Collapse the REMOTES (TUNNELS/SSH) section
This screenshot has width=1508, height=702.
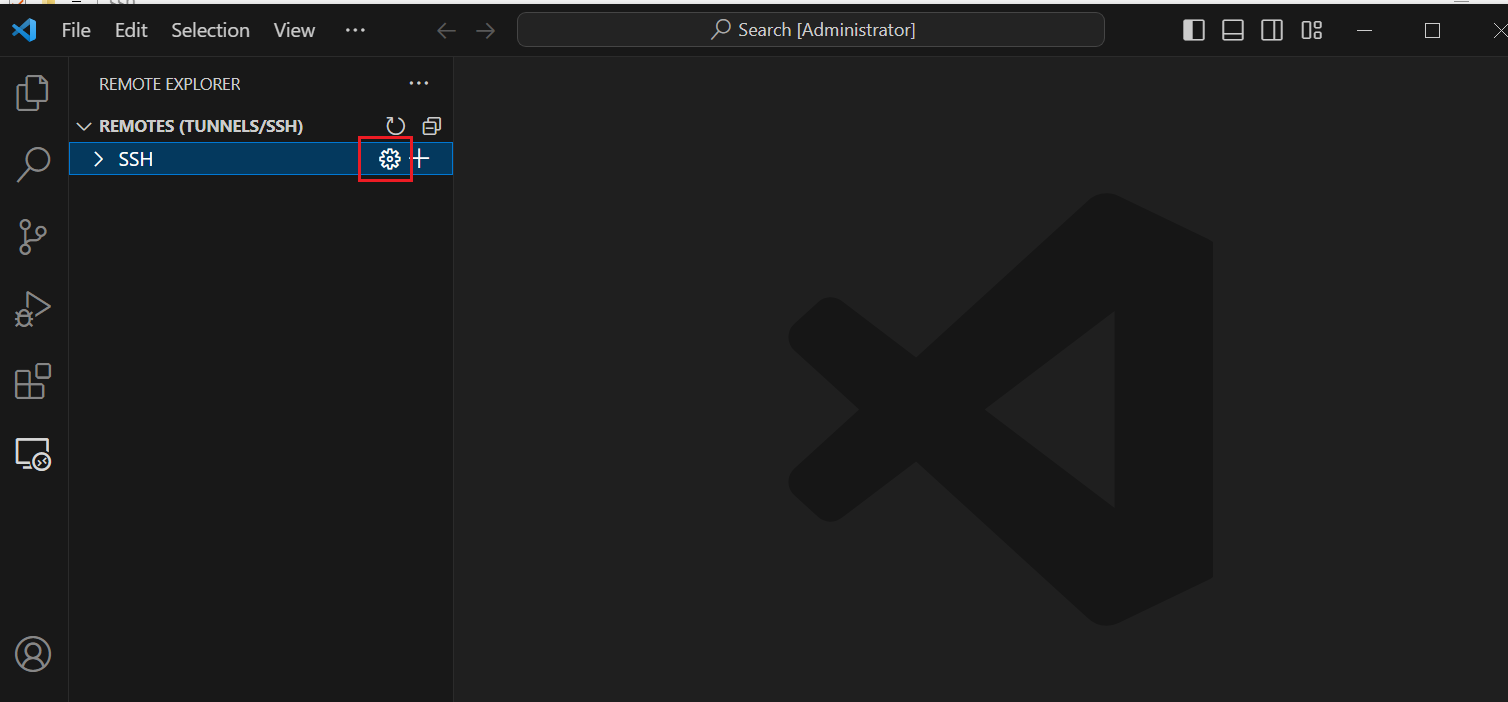(x=84, y=126)
